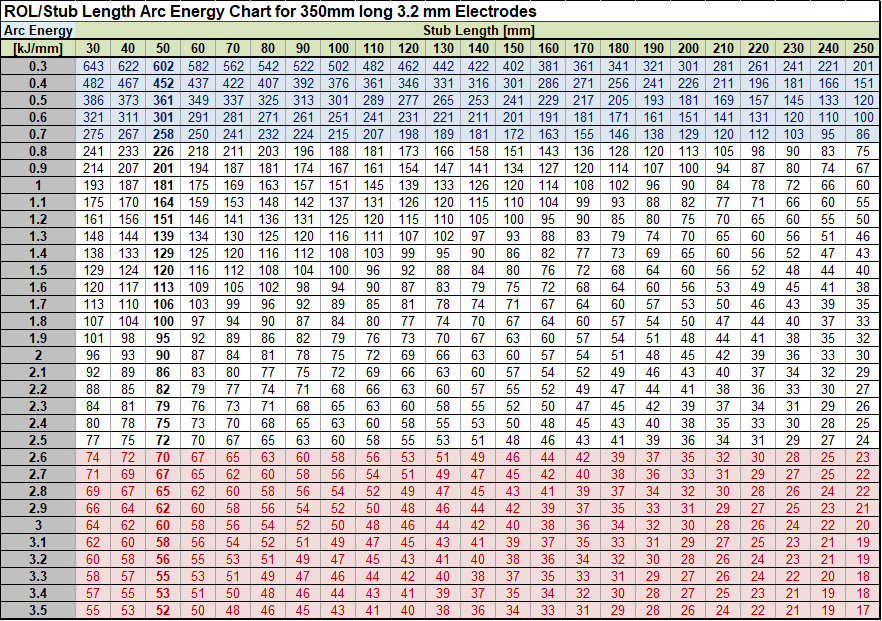Select 39 in the 2.9 row, column 160
Viewport: 882px width, 621px height.
coord(548,508)
